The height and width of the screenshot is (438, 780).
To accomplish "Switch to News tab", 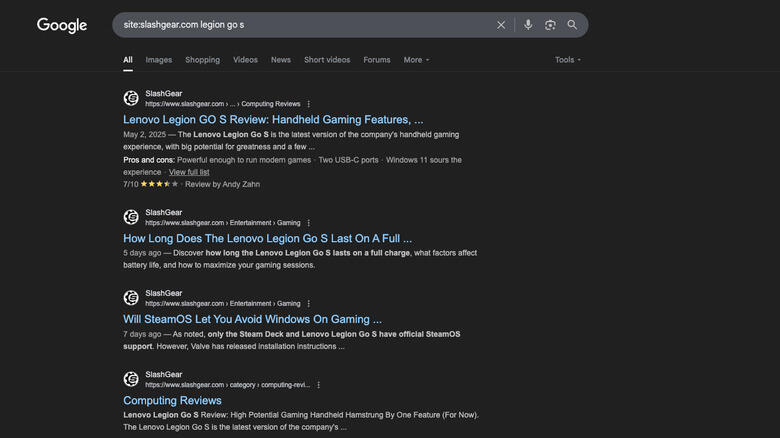I will pos(281,60).
